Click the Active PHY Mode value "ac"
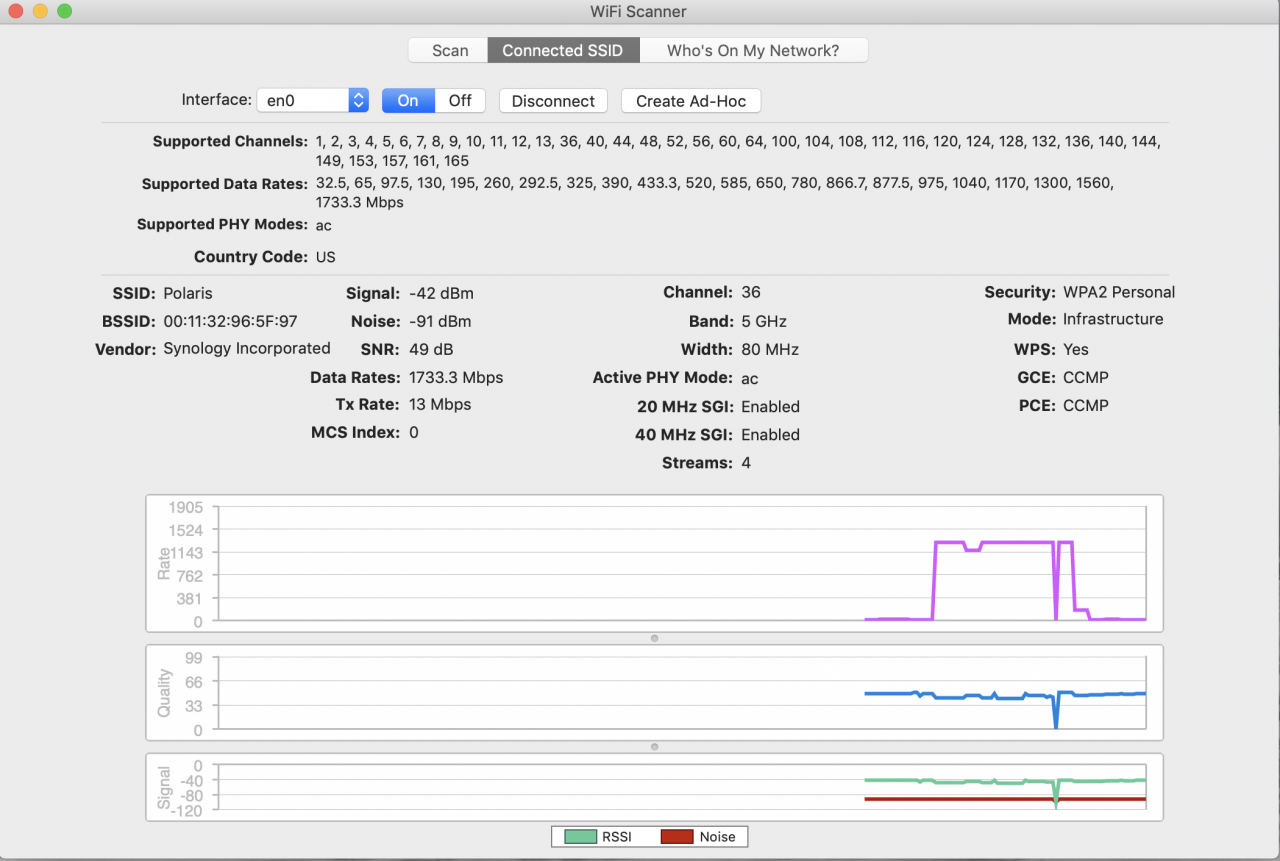Image resolution: width=1280 pixels, height=861 pixels. (750, 378)
